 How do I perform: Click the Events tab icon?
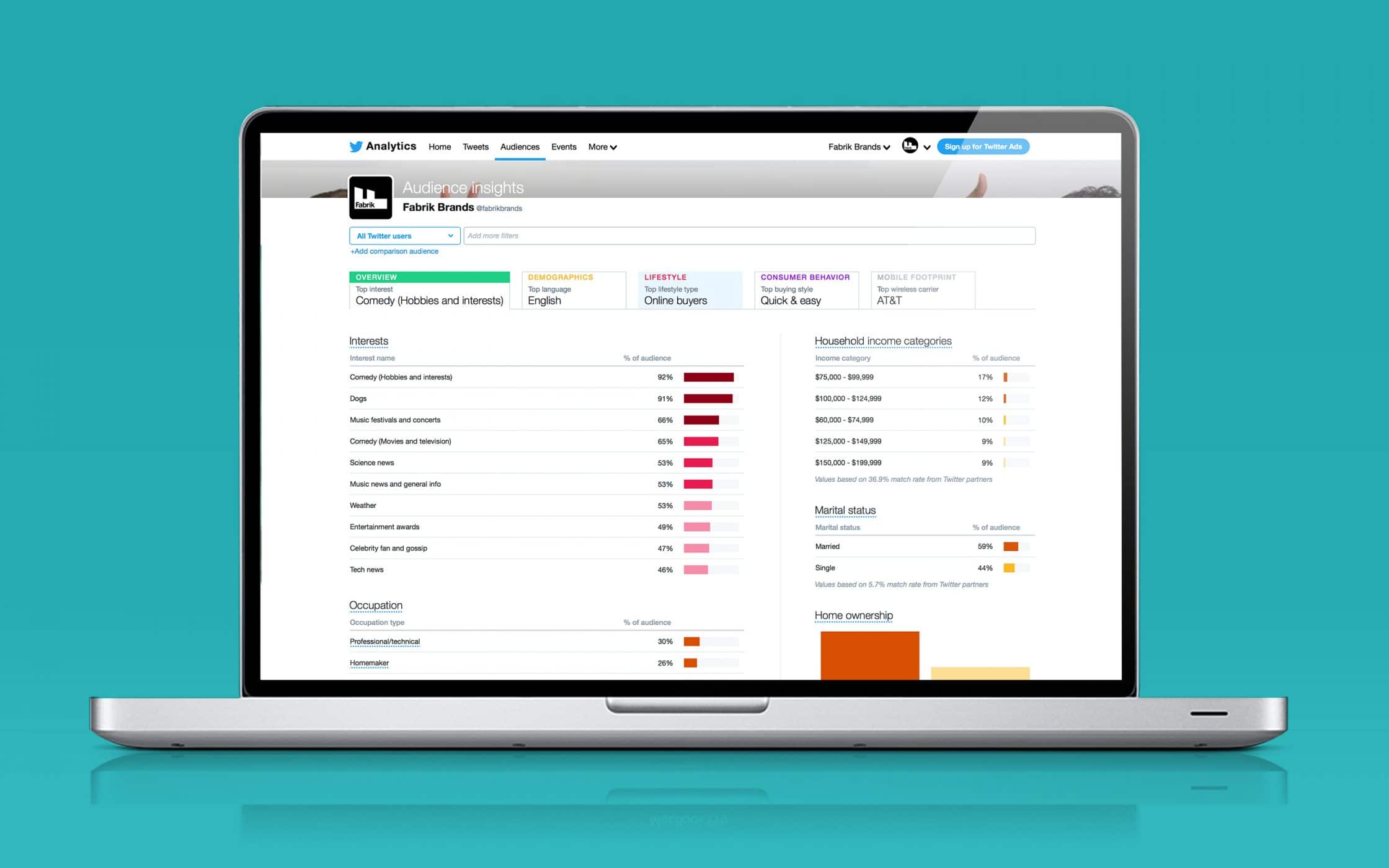pos(563,147)
